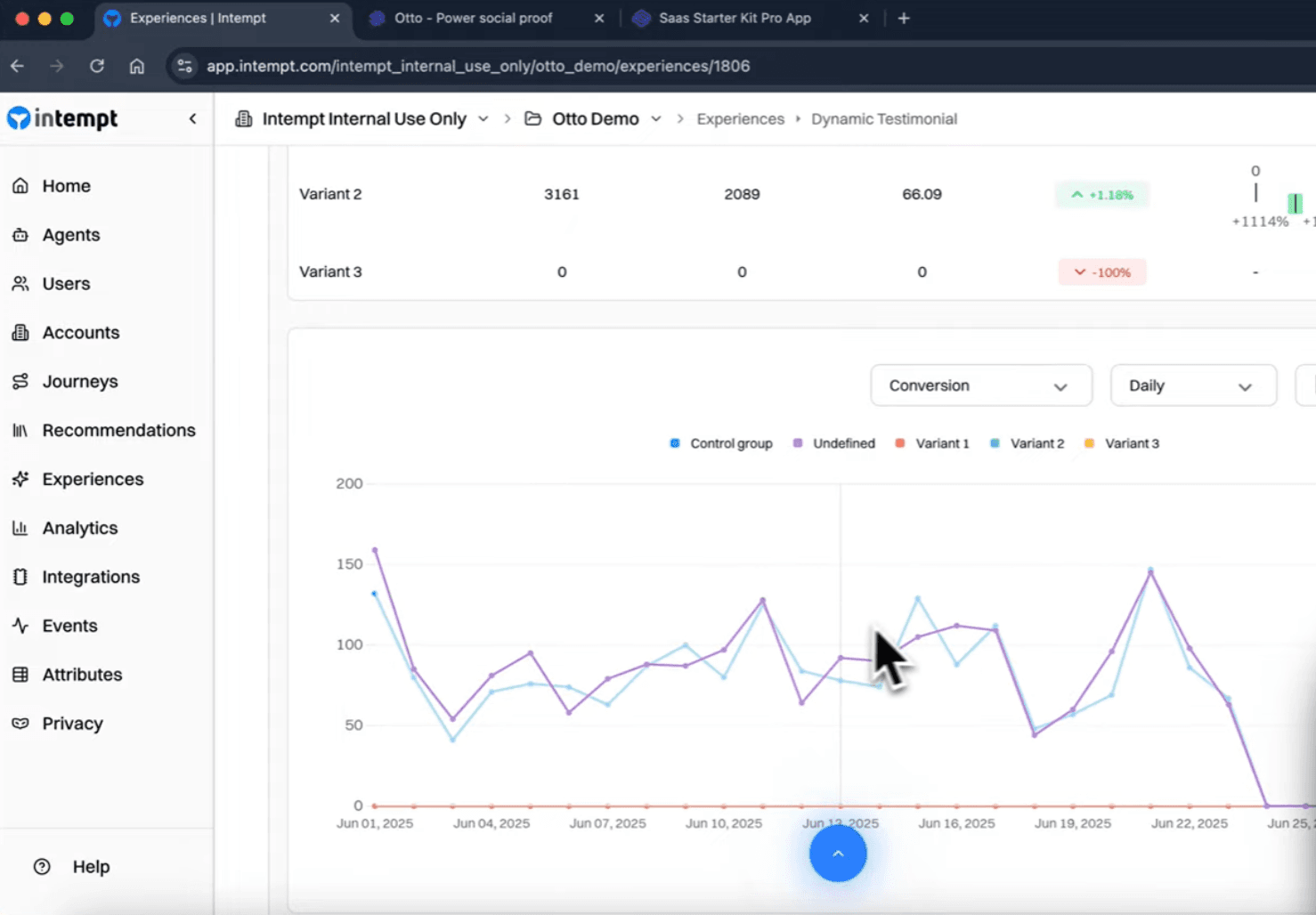Toggle Undefined purple series swatch in legend
The width and height of the screenshot is (1316, 915).
(798, 443)
